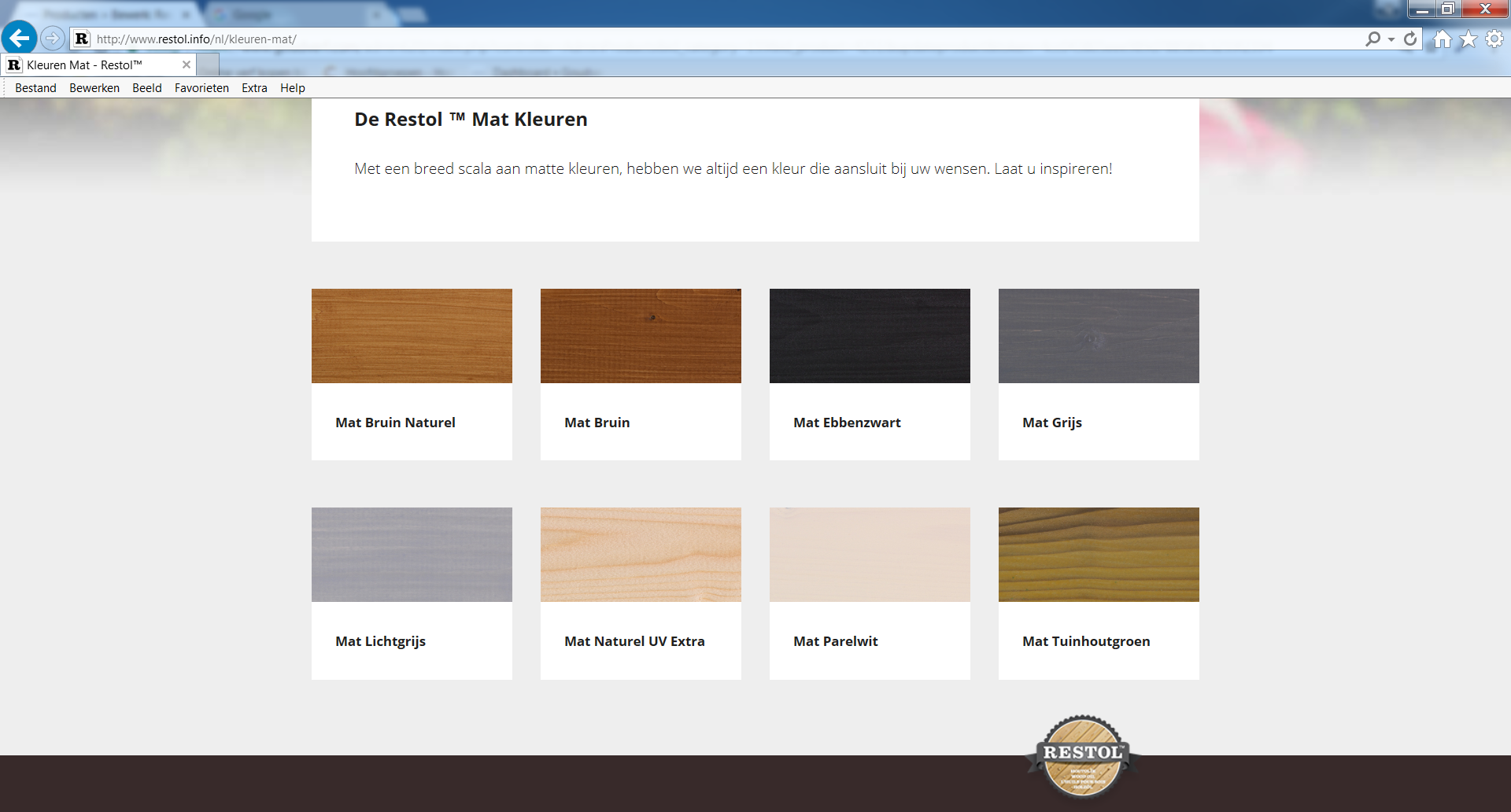Click the Mat Parelwit swatch image

(870, 555)
